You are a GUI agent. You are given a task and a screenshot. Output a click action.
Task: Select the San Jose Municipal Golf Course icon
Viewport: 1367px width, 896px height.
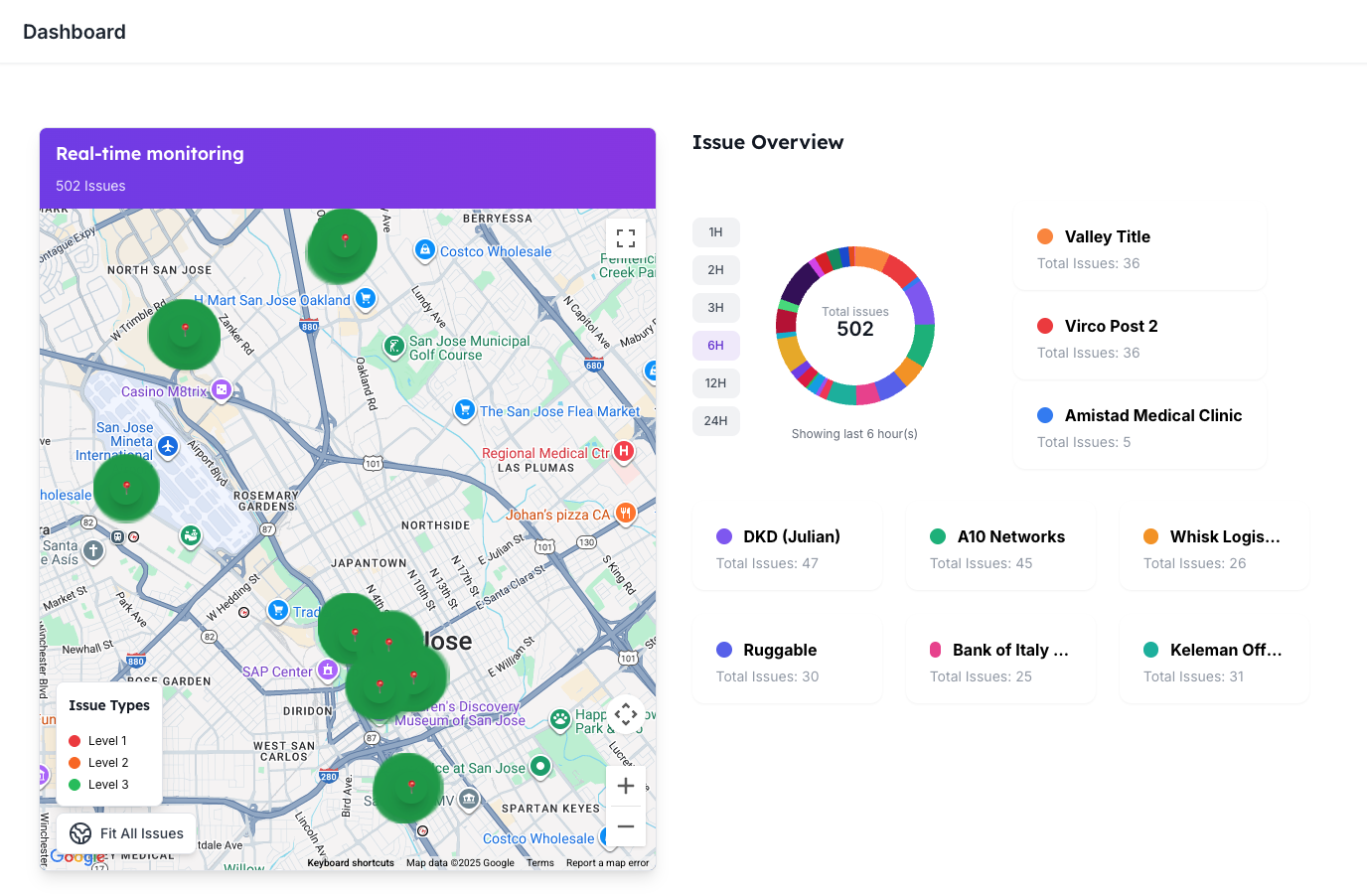394,347
